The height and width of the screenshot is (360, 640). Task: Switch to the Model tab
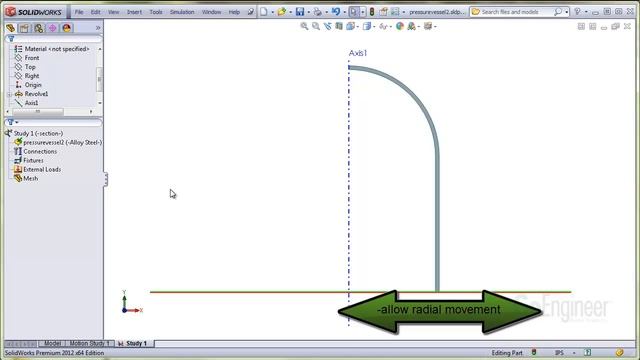coord(52,343)
